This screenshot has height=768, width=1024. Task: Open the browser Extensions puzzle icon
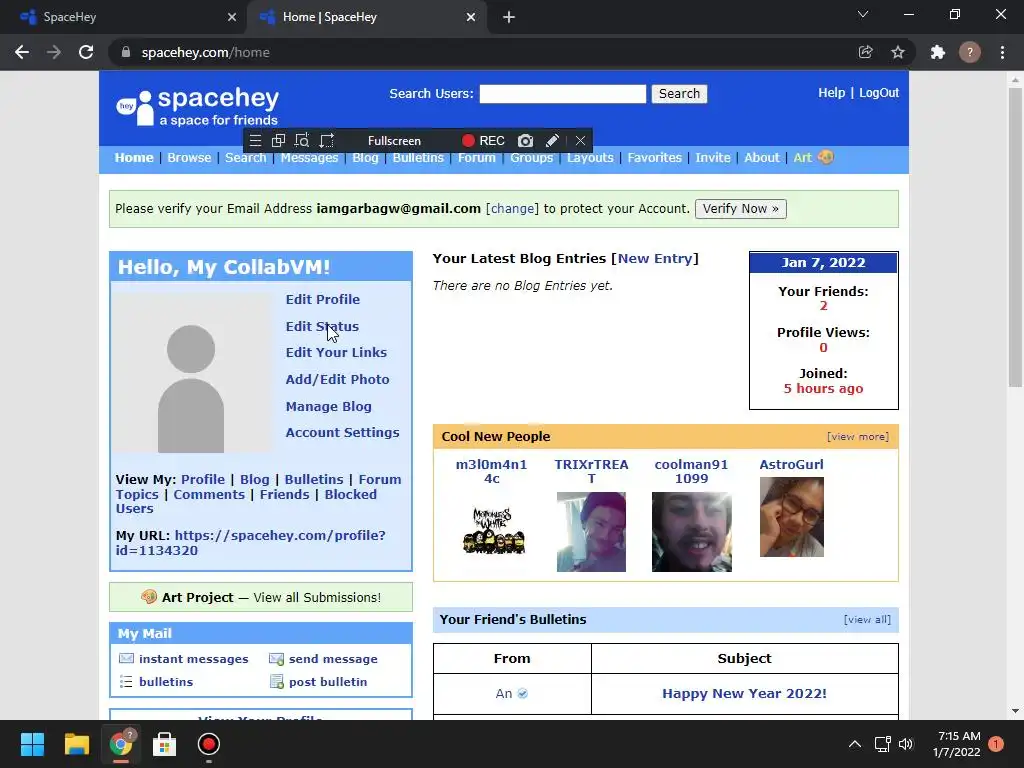point(938,52)
